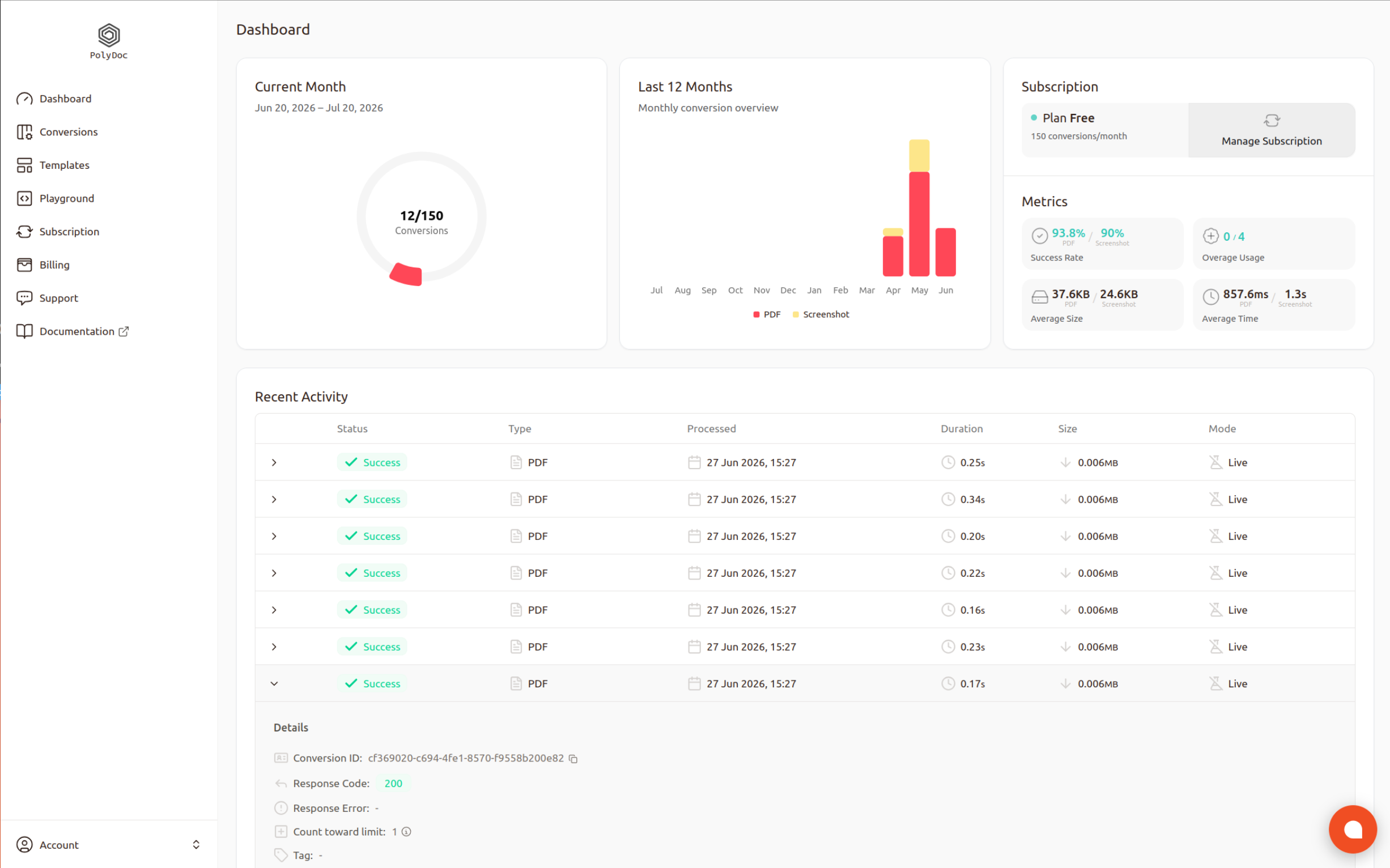Open Support from the sidebar

point(58,298)
